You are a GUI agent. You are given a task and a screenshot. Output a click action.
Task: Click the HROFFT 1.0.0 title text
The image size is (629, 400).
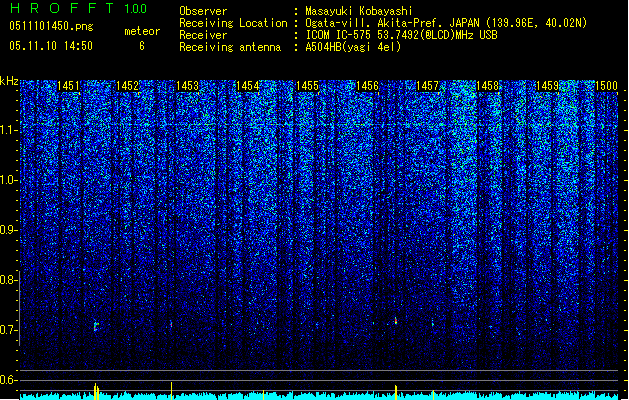pos(79,8)
